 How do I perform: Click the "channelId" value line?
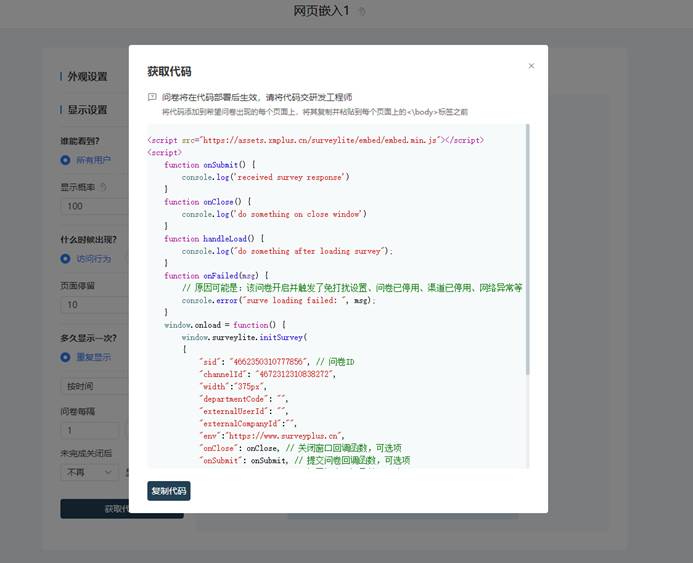267,374
